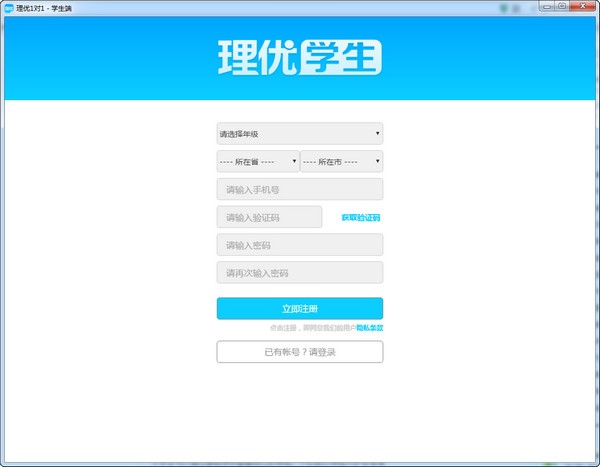Click the 获取验证码 link

click(360, 217)
